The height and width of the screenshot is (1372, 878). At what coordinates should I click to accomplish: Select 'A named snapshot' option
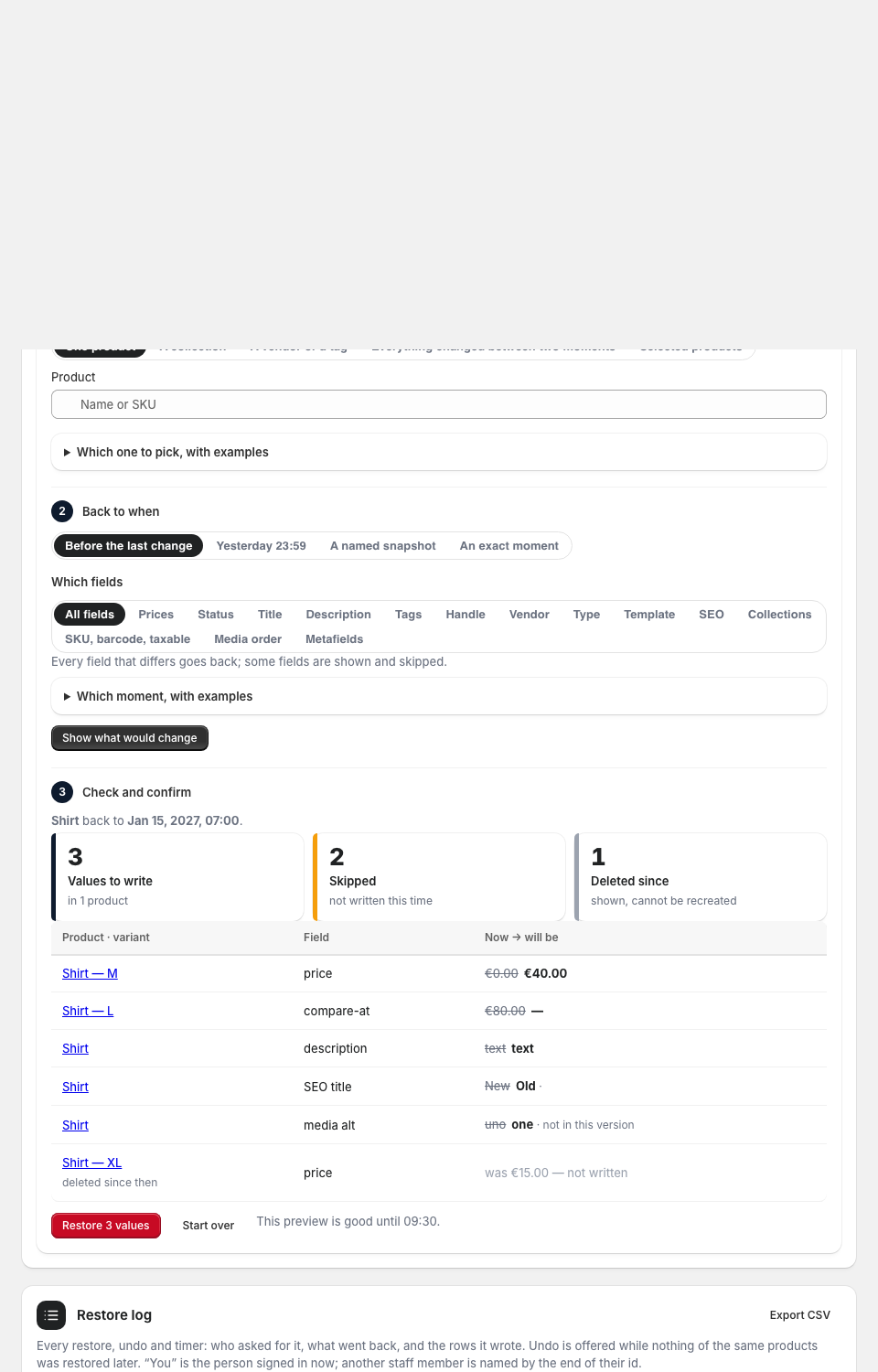[383, 546]
